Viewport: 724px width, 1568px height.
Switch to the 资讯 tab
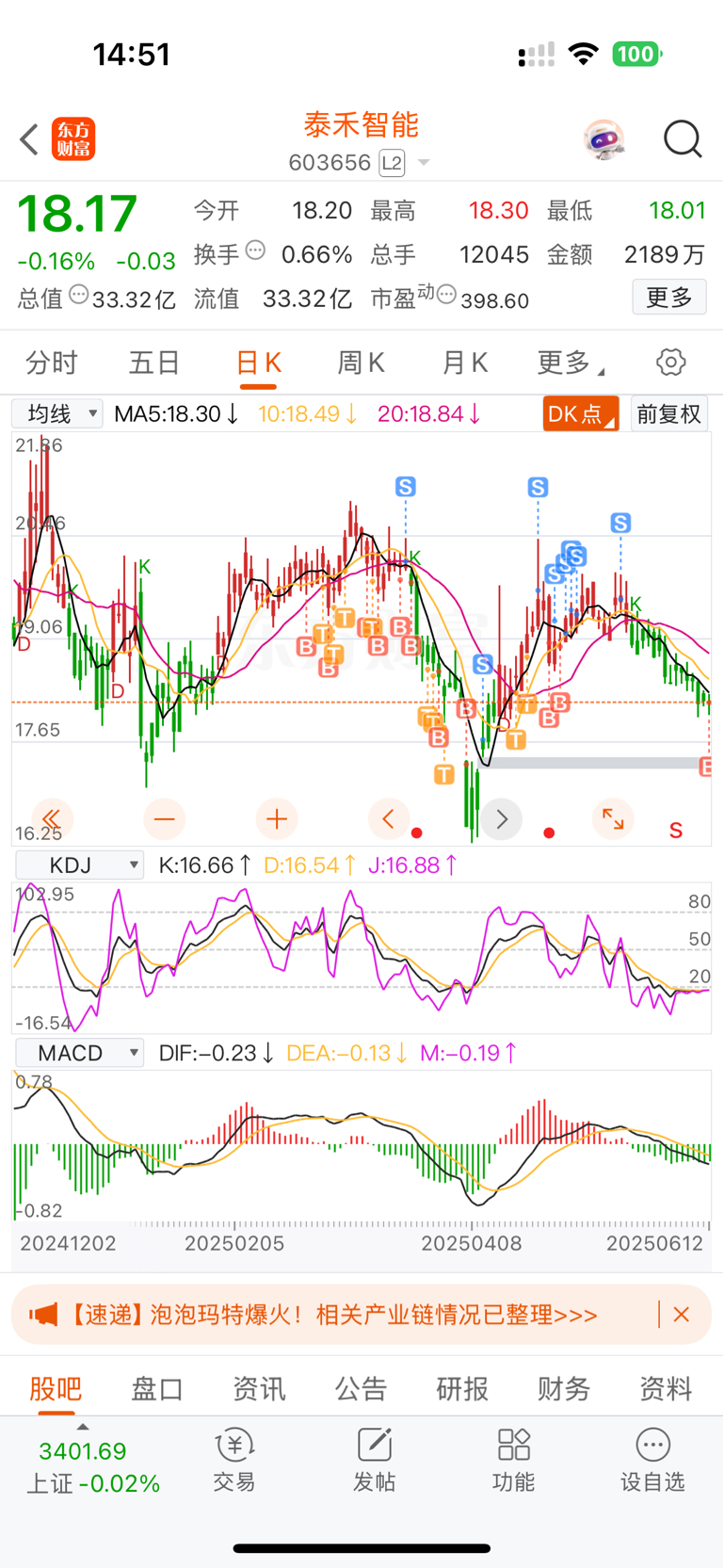259,1388
